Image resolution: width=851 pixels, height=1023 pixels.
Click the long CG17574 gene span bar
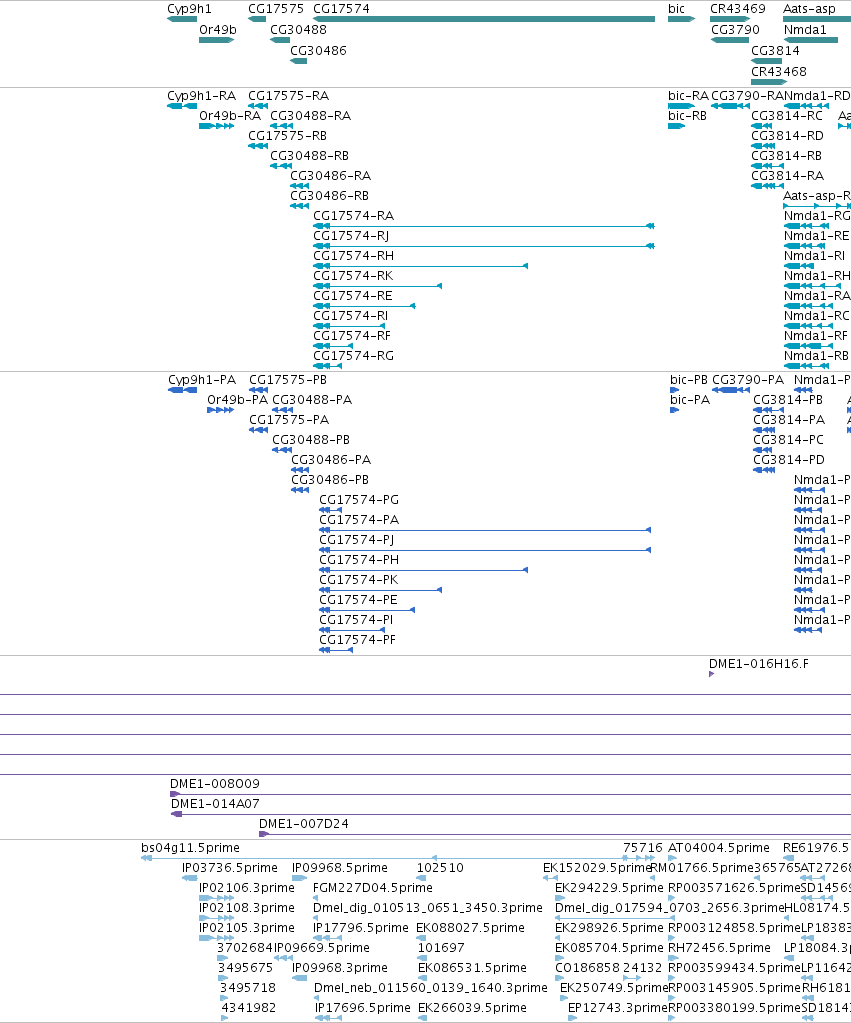(484, 19)
